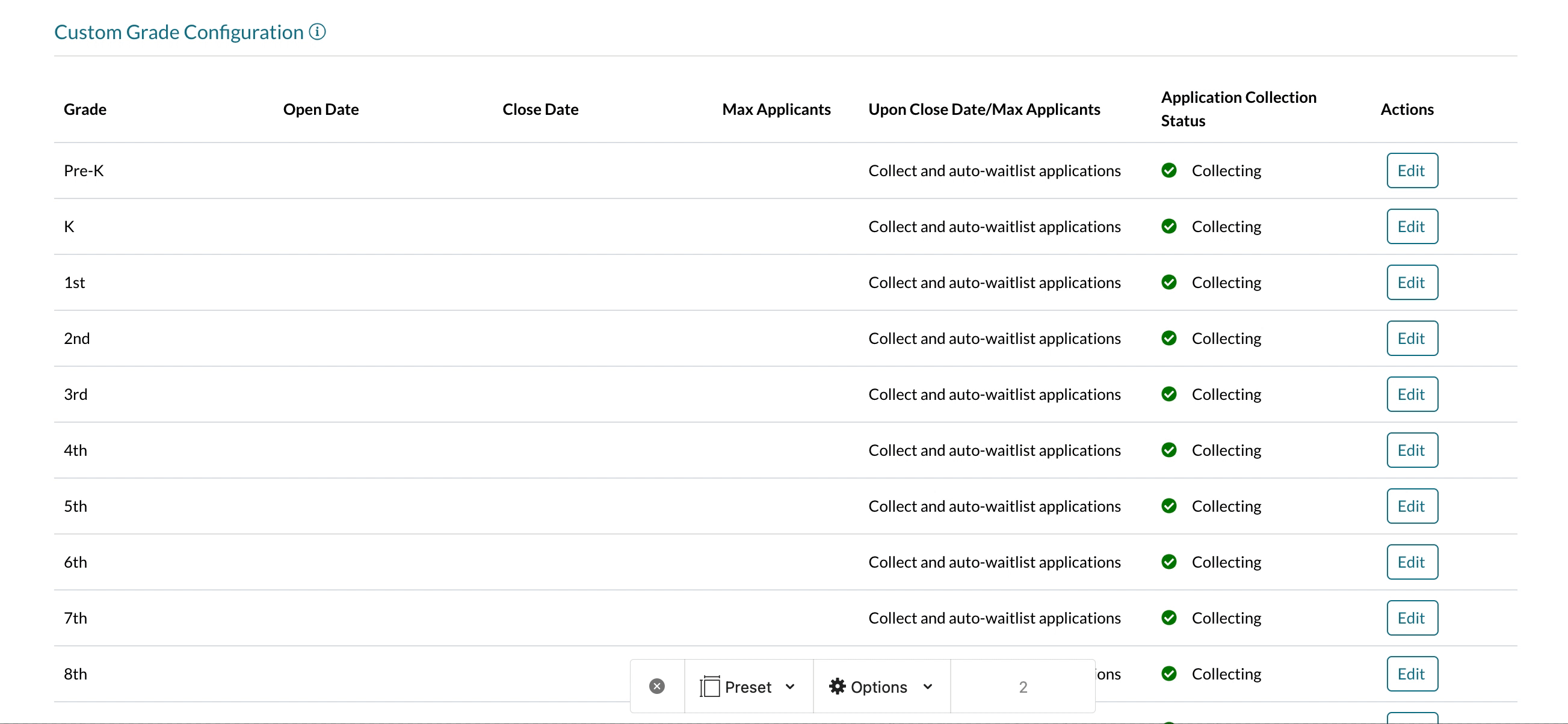Click Edit for the 7th grade row

pos(1412,618)
